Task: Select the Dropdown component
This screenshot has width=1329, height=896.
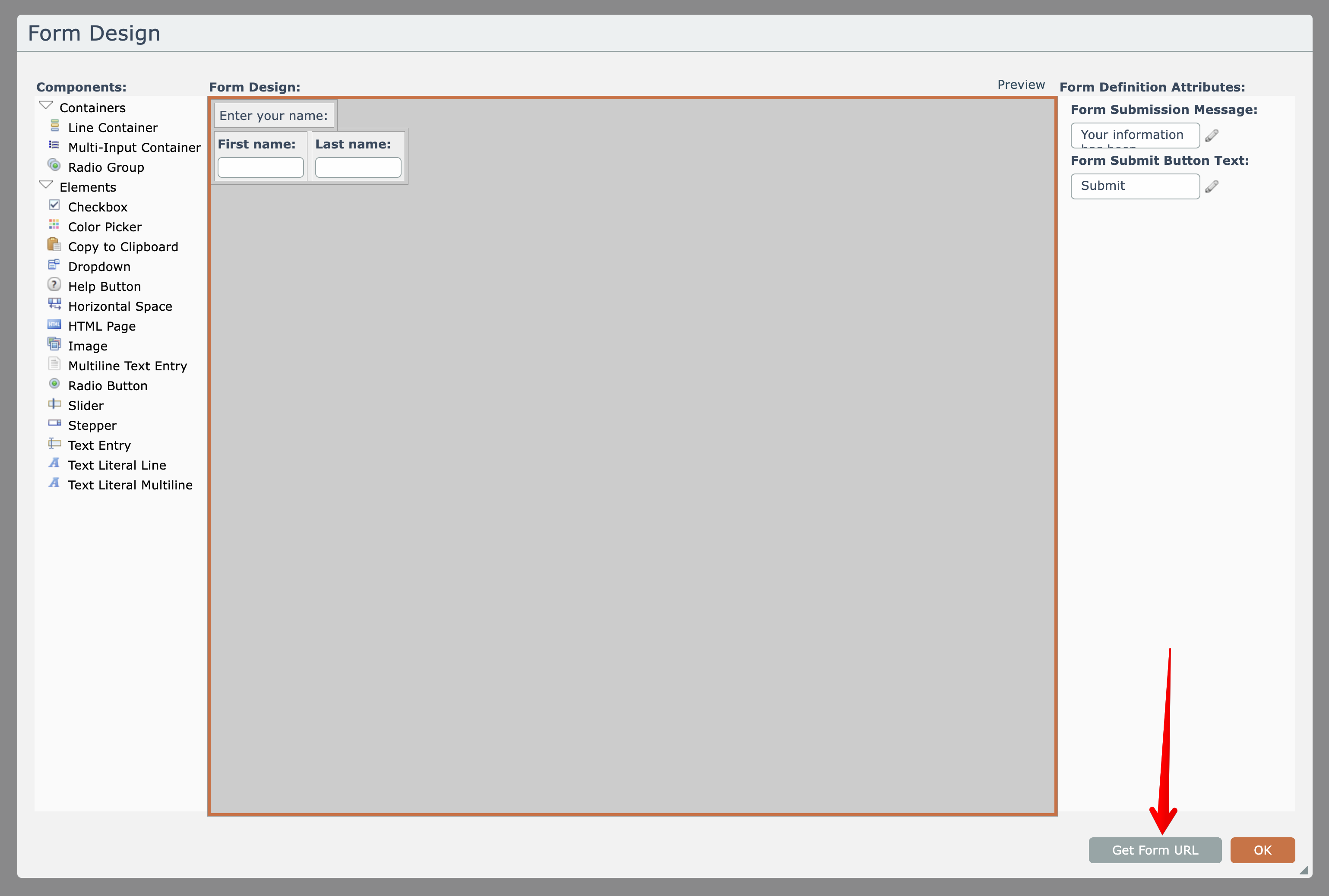Action: click(99, 267)
